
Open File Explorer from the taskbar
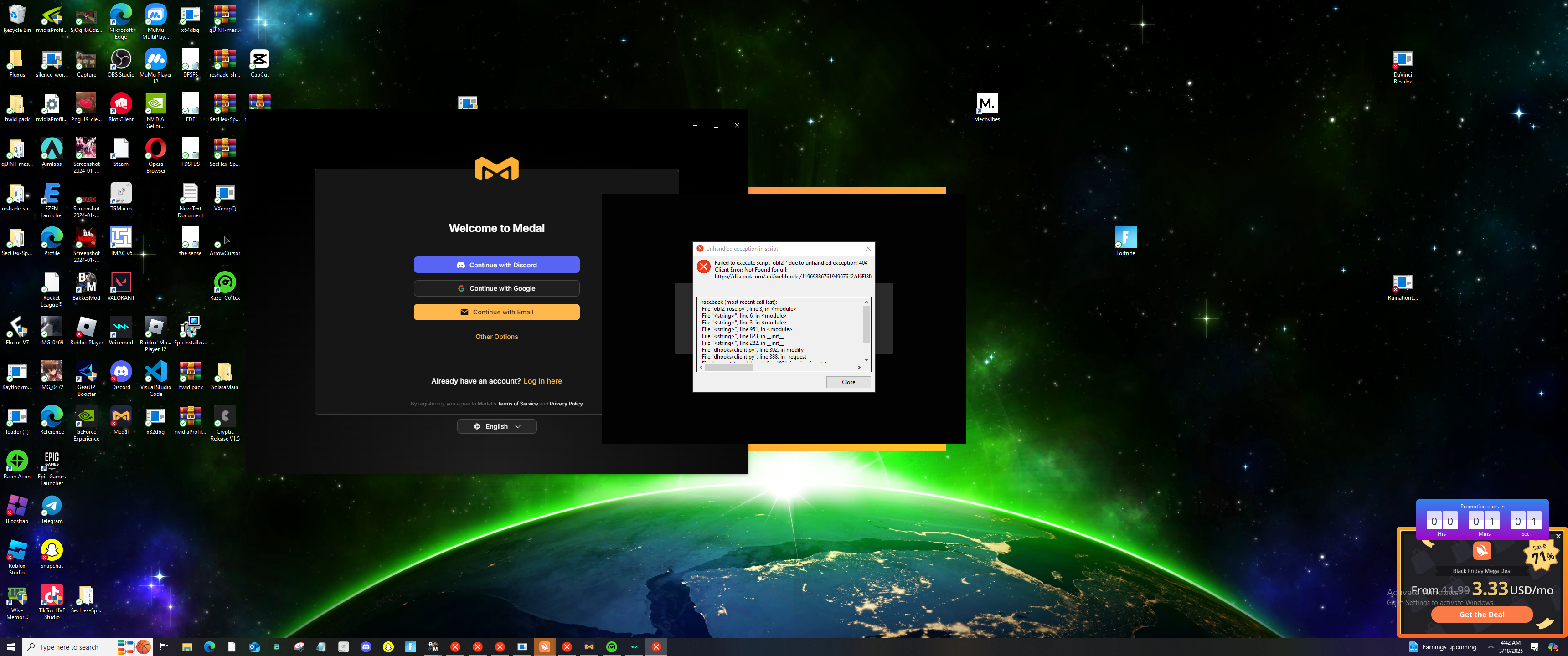[187, 647]
